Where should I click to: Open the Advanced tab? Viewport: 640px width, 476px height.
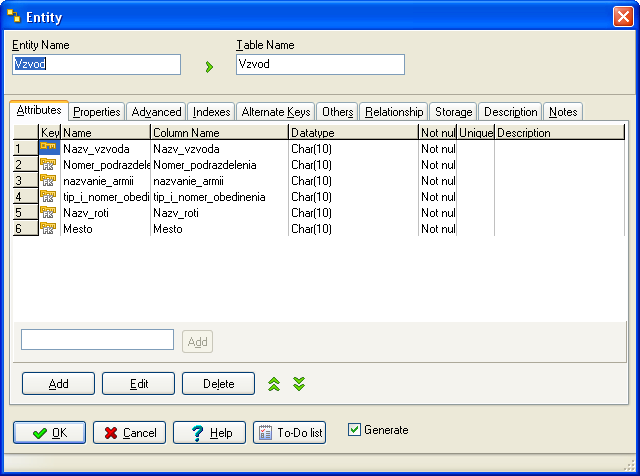point(156,112)
